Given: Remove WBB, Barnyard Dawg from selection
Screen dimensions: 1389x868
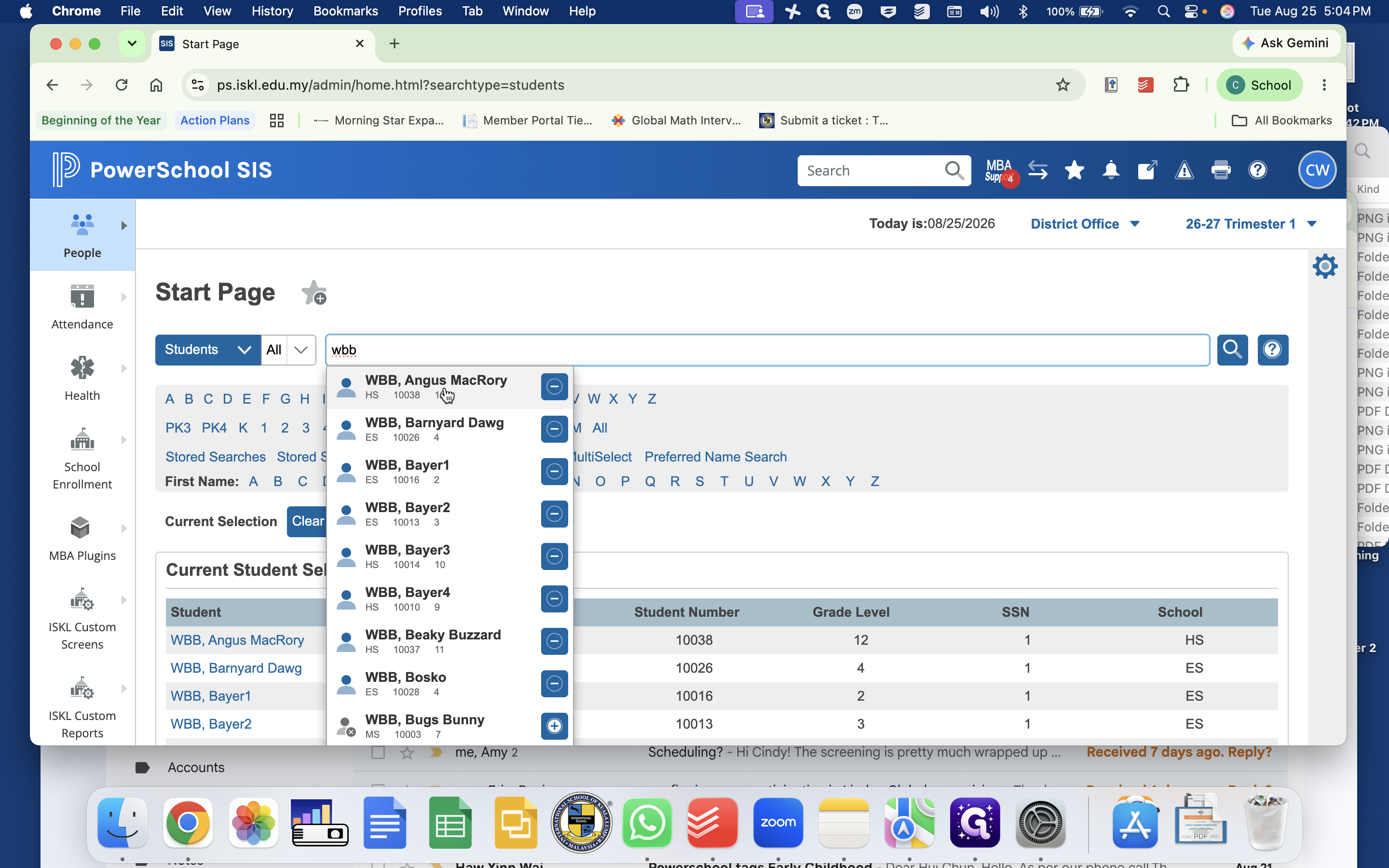Looking at the screenshot, I should click(554, 429).
